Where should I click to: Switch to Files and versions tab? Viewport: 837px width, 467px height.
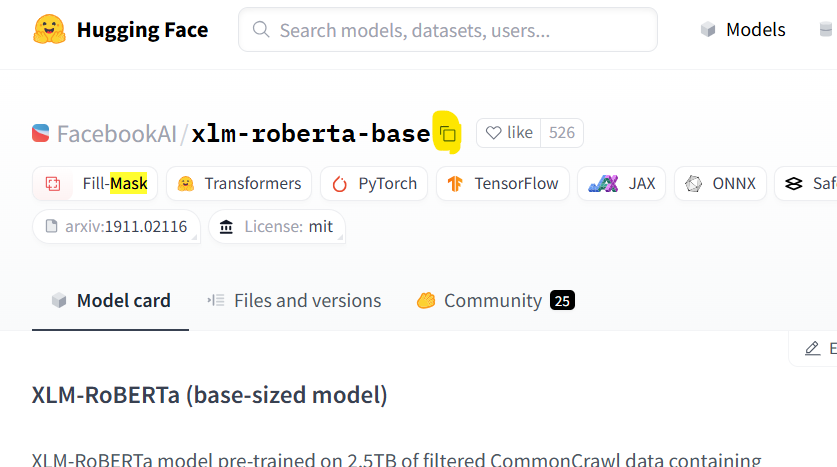point(294,301)
